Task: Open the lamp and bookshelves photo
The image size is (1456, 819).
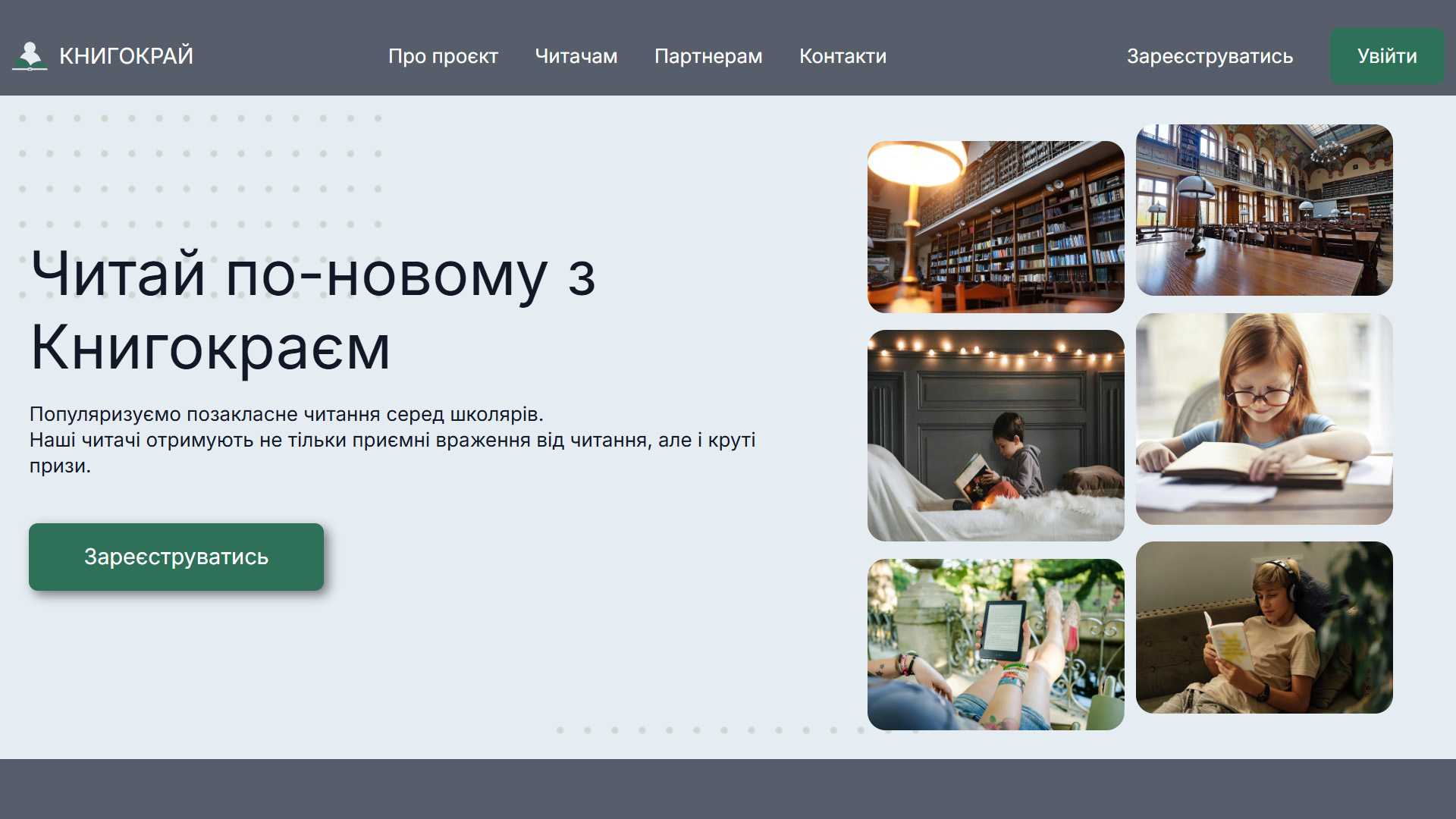Action: (996, 225)
